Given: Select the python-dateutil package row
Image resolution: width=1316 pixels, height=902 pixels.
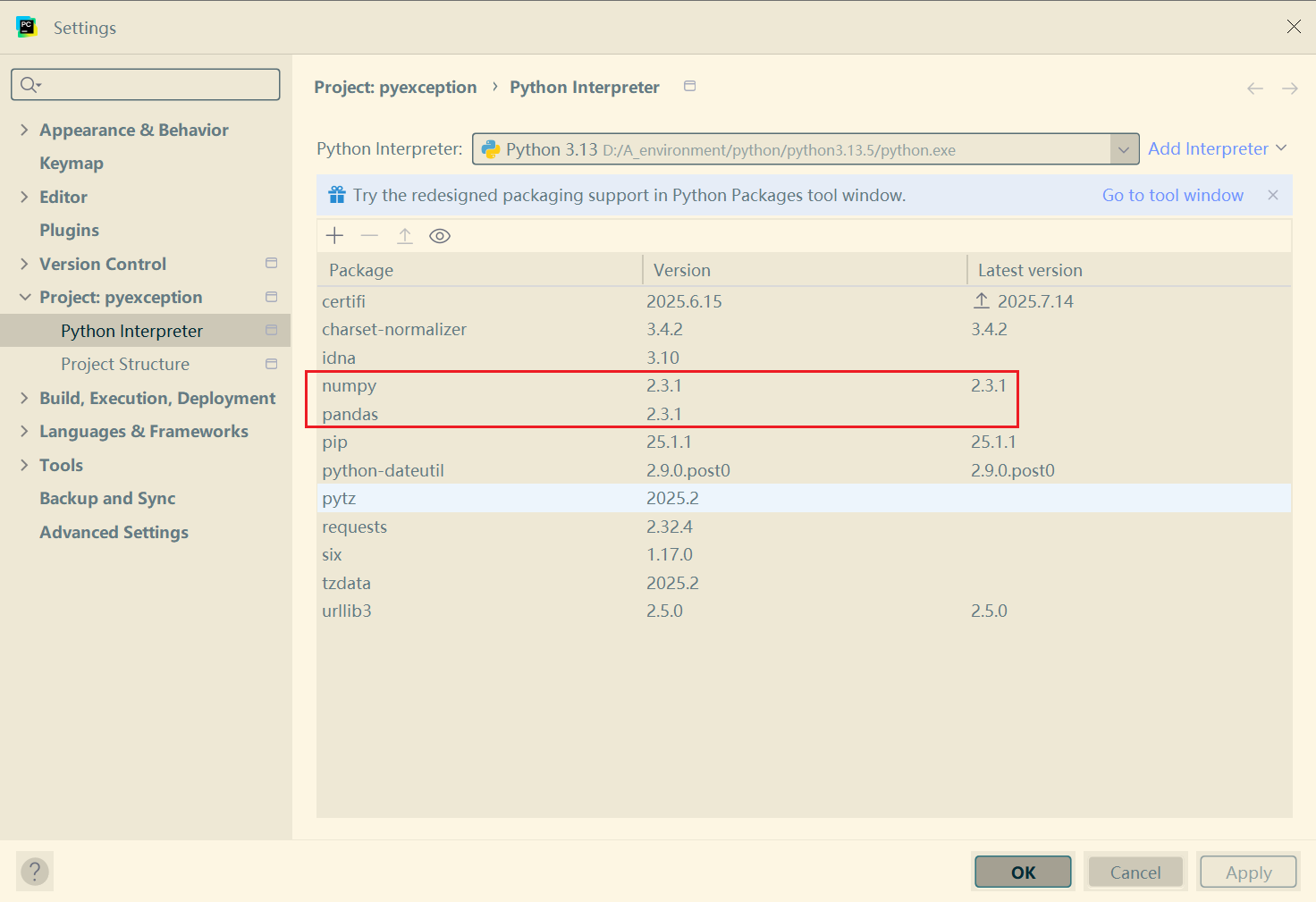Looking at the screenshot, I should pyautogui.click(x=804, y=470).
